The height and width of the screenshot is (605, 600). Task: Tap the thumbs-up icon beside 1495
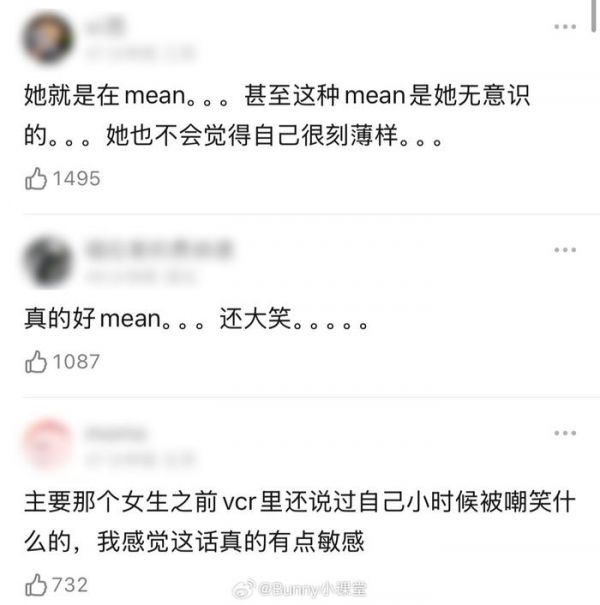click(x=36, y=179)
